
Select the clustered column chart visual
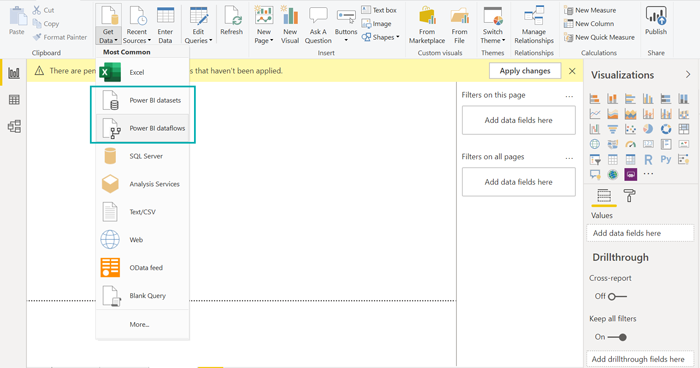pyautogui.click(x=648, y=99)
